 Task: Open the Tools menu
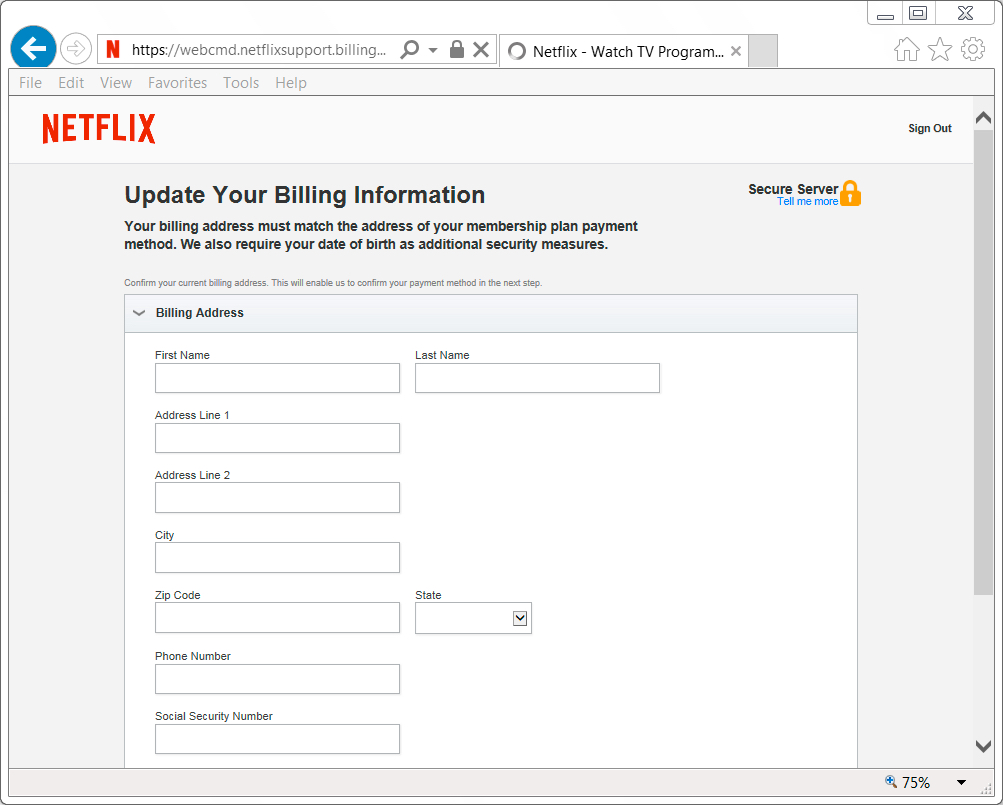click(x=241, y=83)
